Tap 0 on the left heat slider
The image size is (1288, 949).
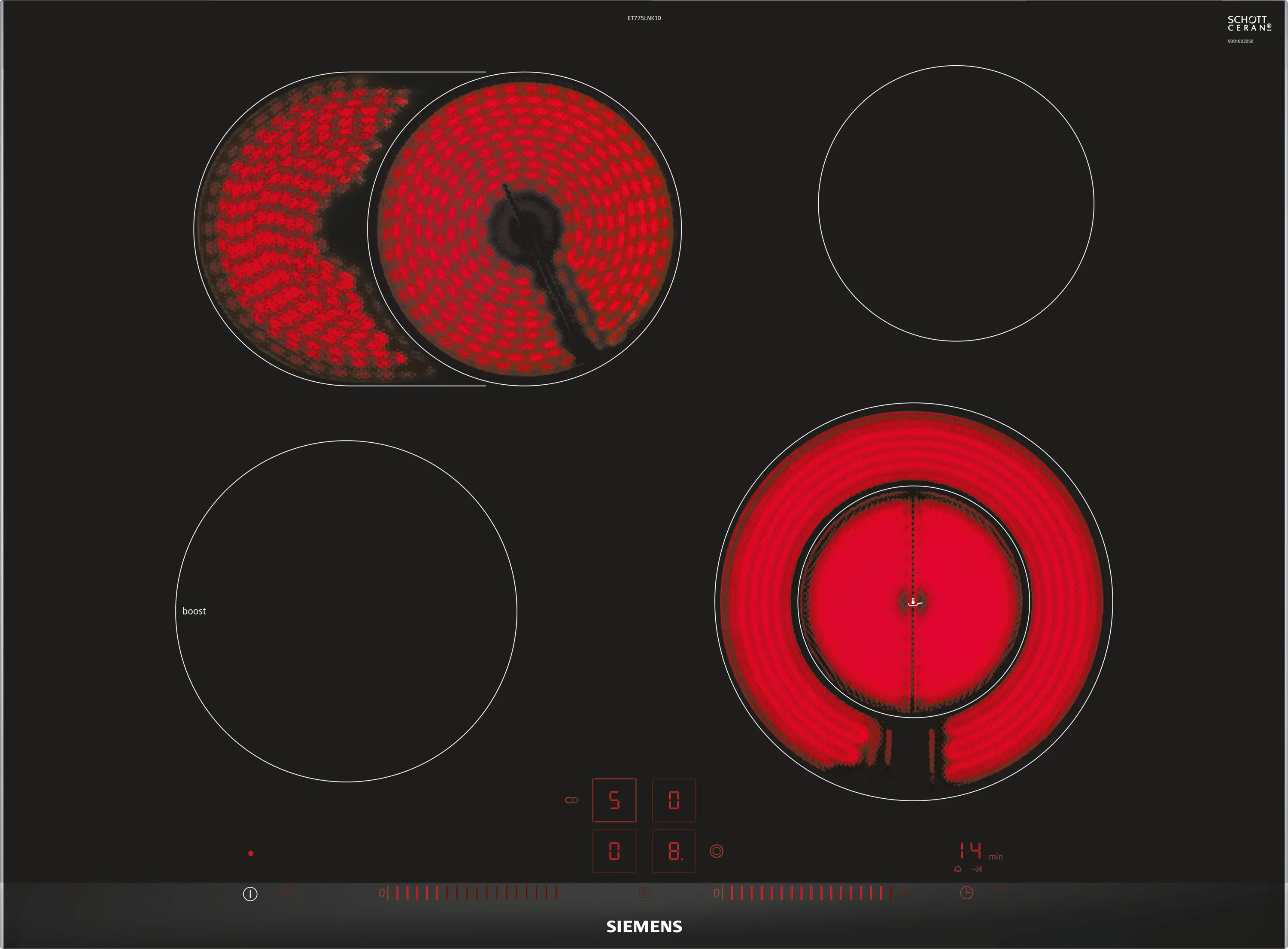tap(382, 893)
